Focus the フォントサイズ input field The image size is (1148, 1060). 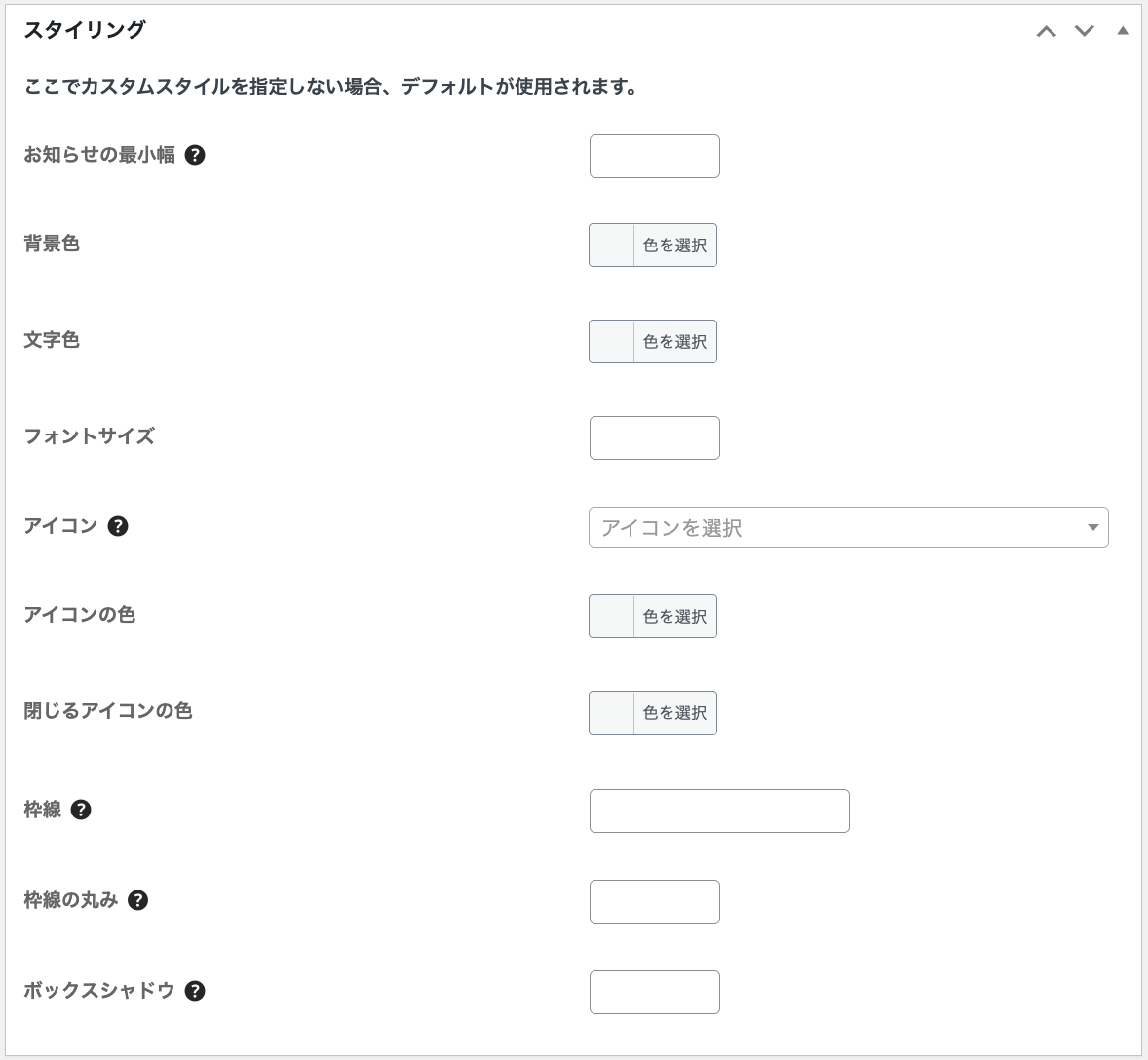[654, 438]
